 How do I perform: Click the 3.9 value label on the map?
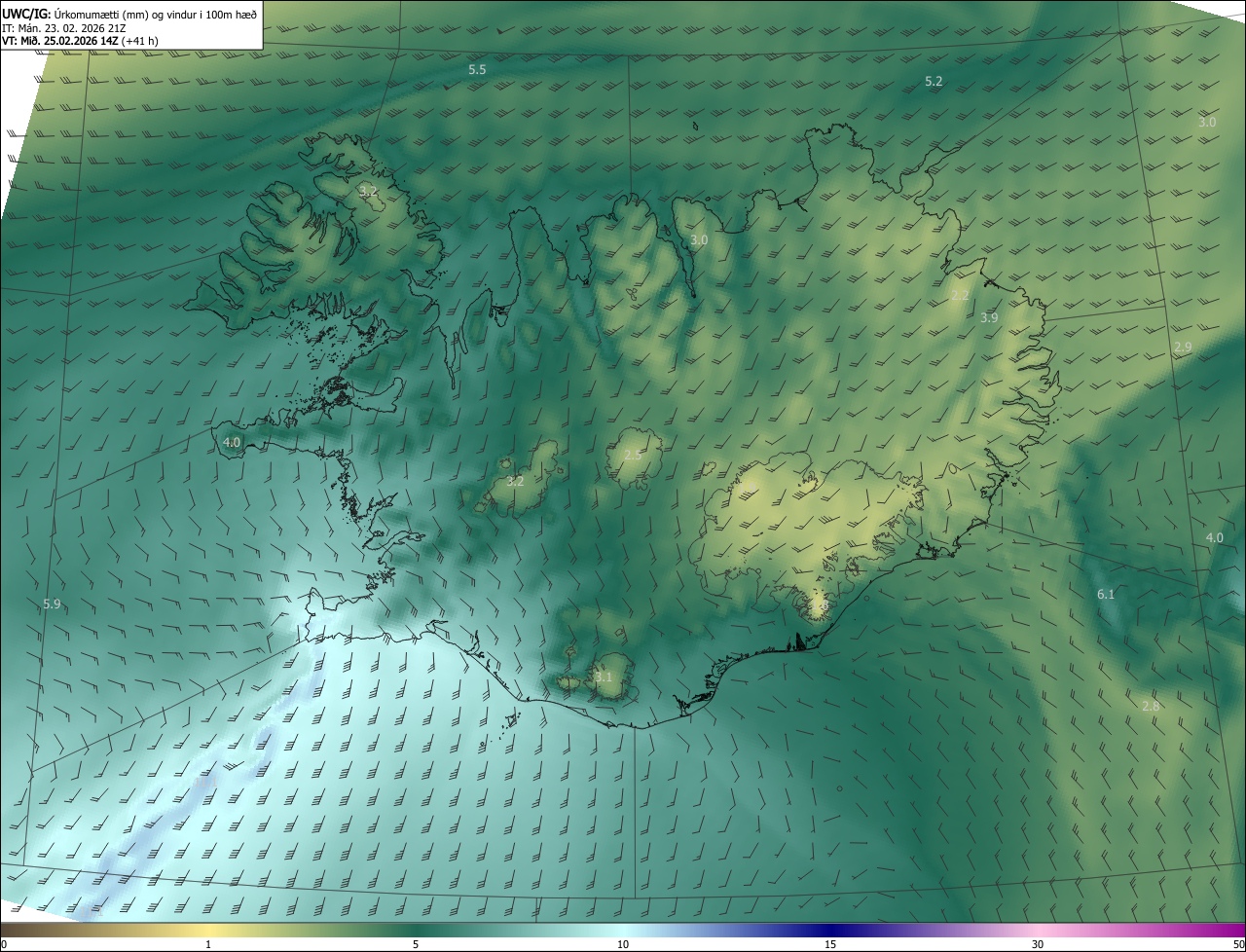click(989, 318)
